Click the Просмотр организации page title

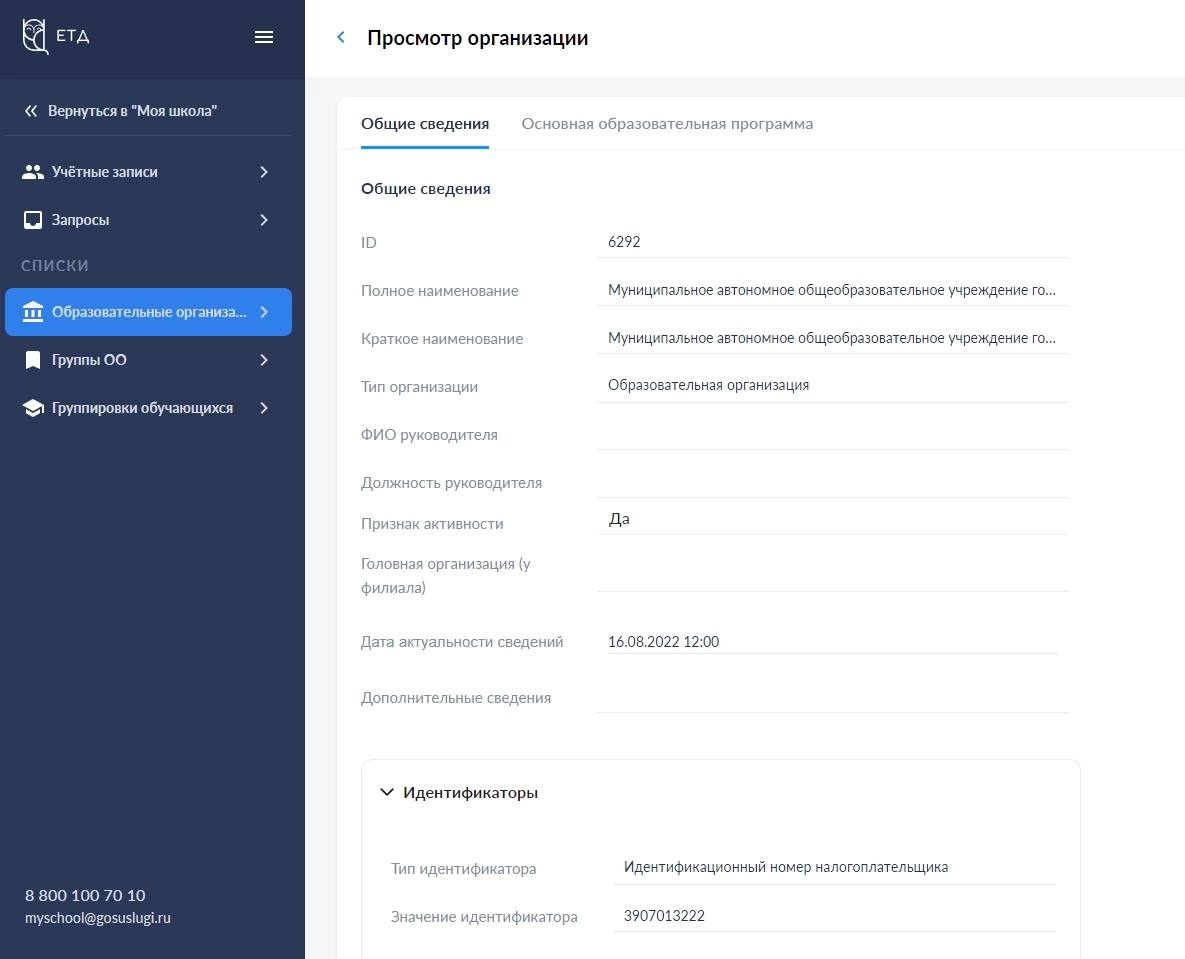(478, 38)
